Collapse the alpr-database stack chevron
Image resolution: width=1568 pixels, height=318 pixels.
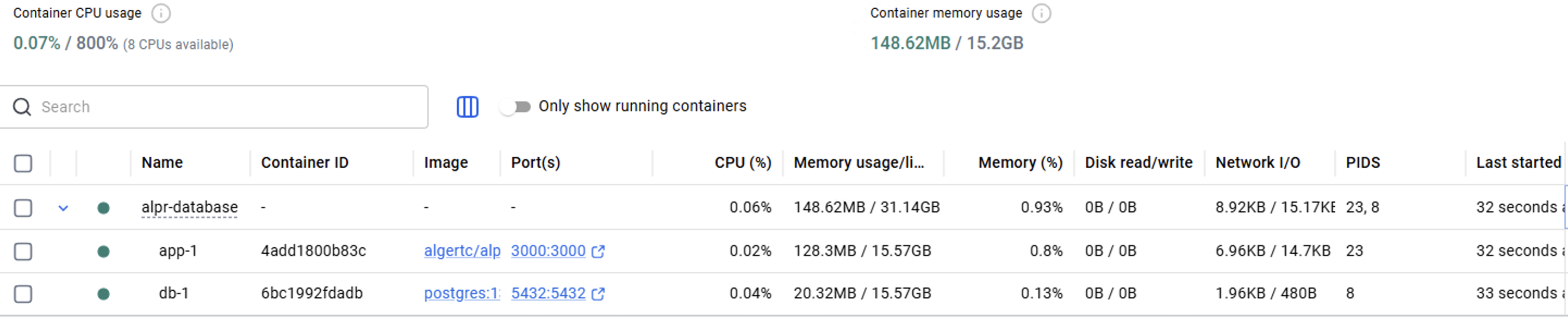(x=63, y=209)
